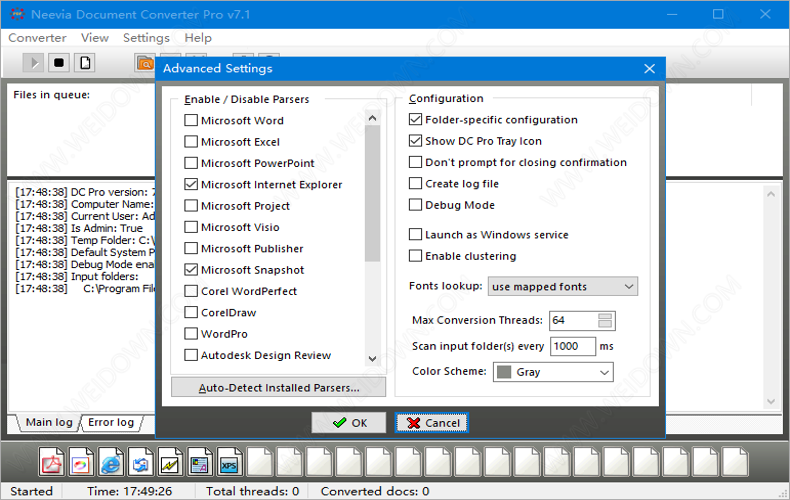
Task: Maximize the Neevia Document Converter window
Action: 718,14
